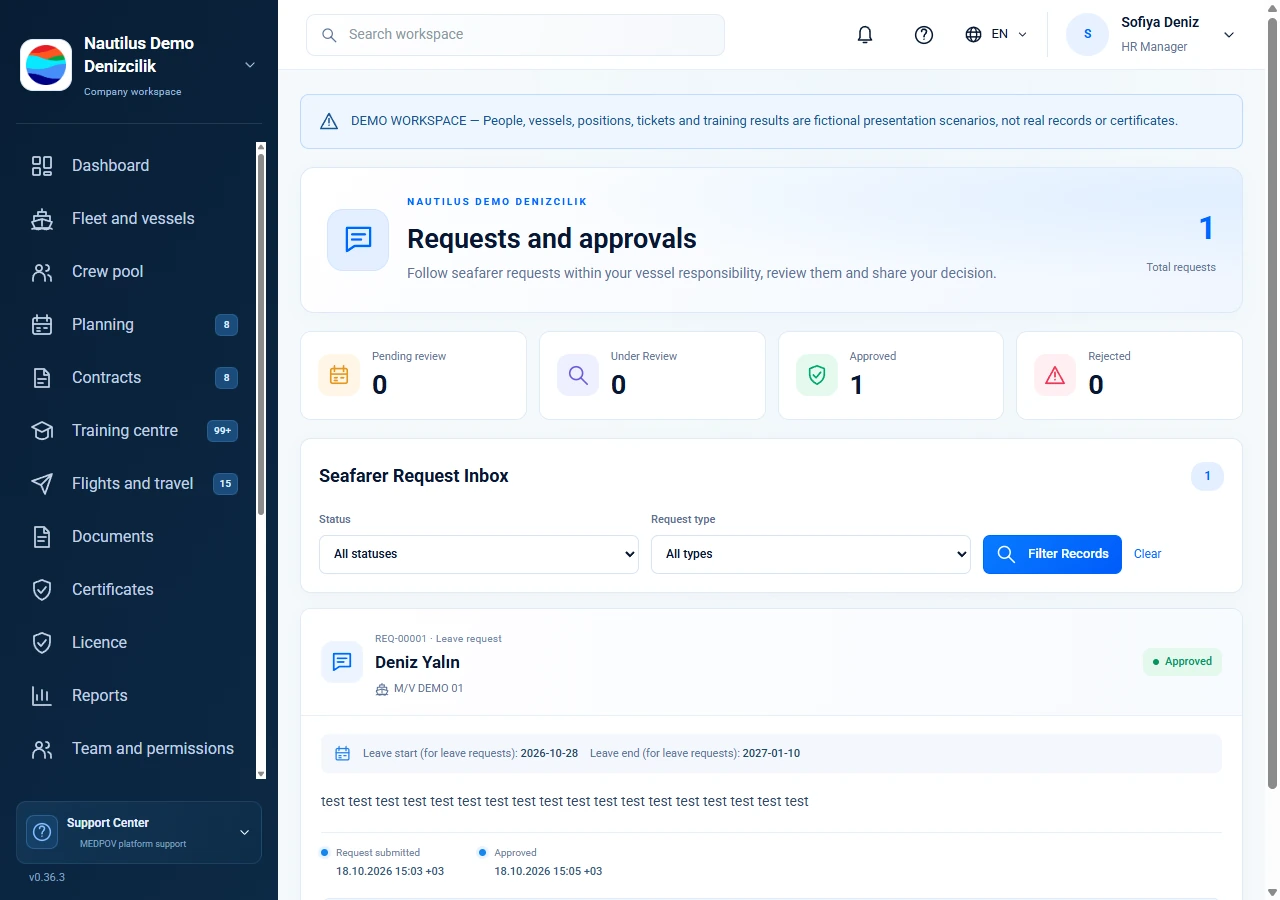1280x900 pixels.
Task: Click the Pending review calendar icon
Action: pos(339,375)
